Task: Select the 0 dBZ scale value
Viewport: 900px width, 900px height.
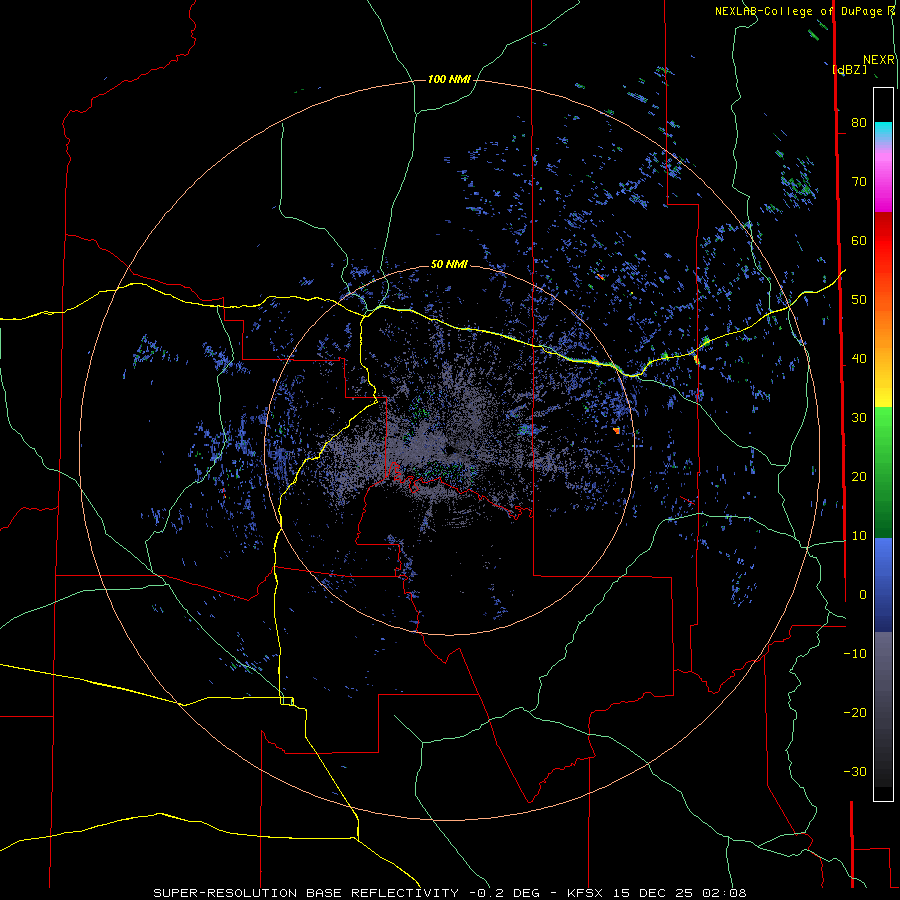Action: pos(863,595)
